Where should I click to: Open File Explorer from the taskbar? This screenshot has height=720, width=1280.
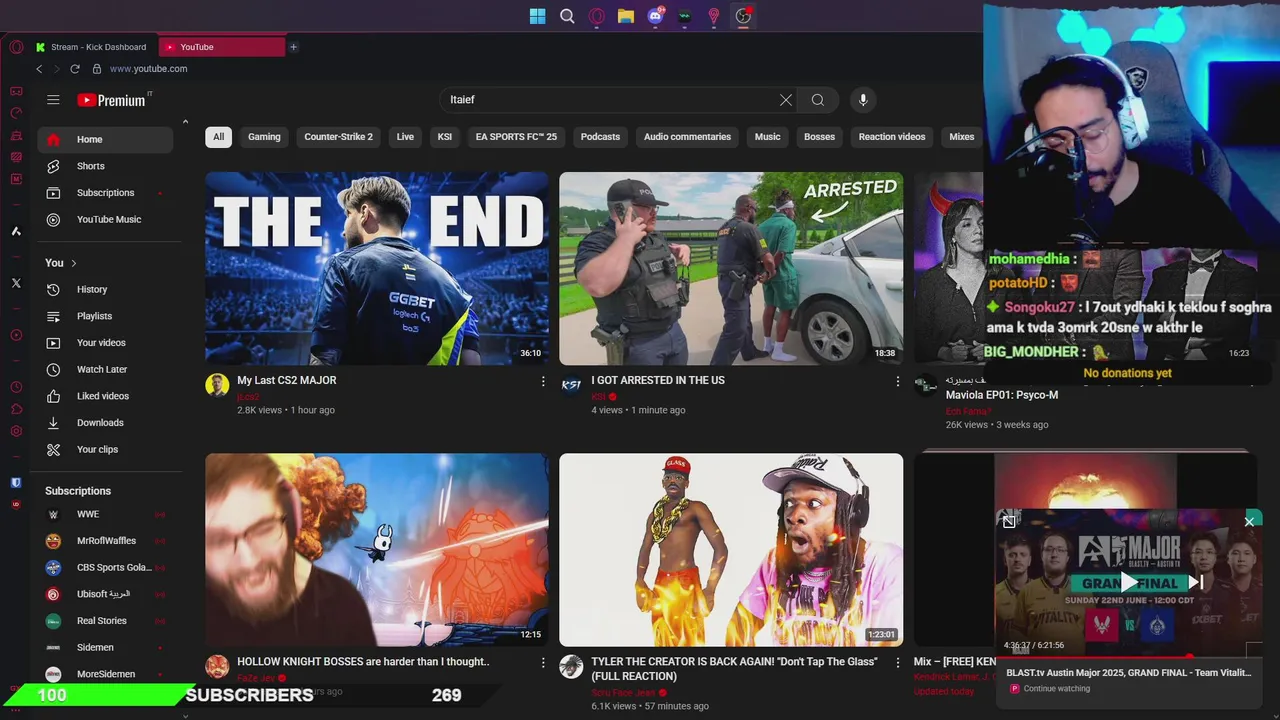tap(626, 16)
